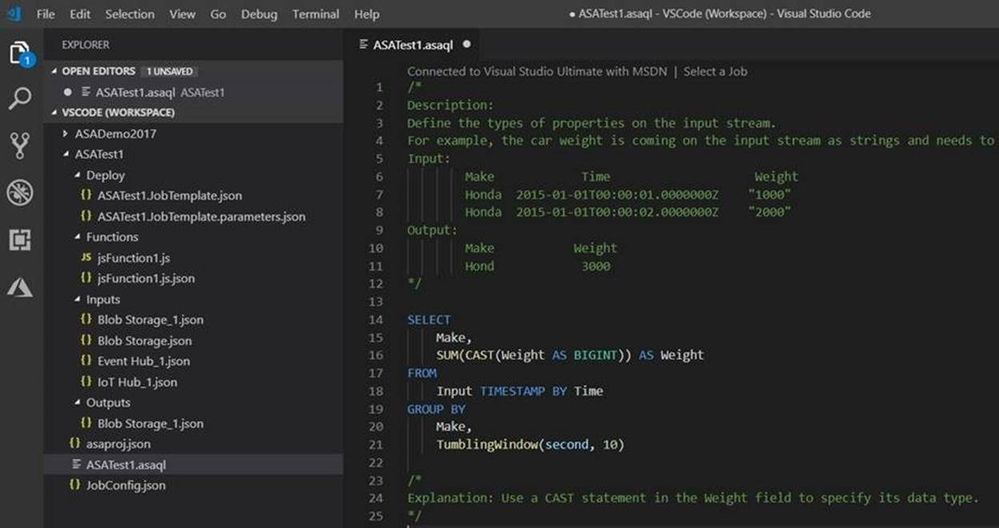
Task: Click line number 21 in gutter
Action: coord(376,445)
